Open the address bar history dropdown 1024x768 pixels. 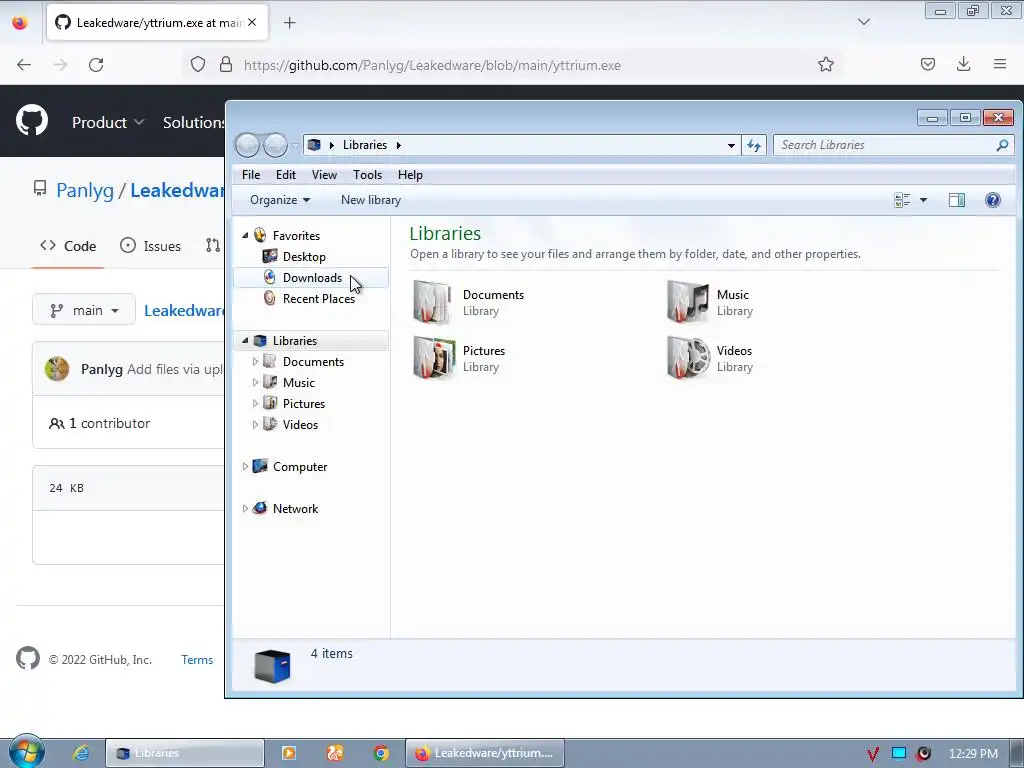click(x=731, y=145)
